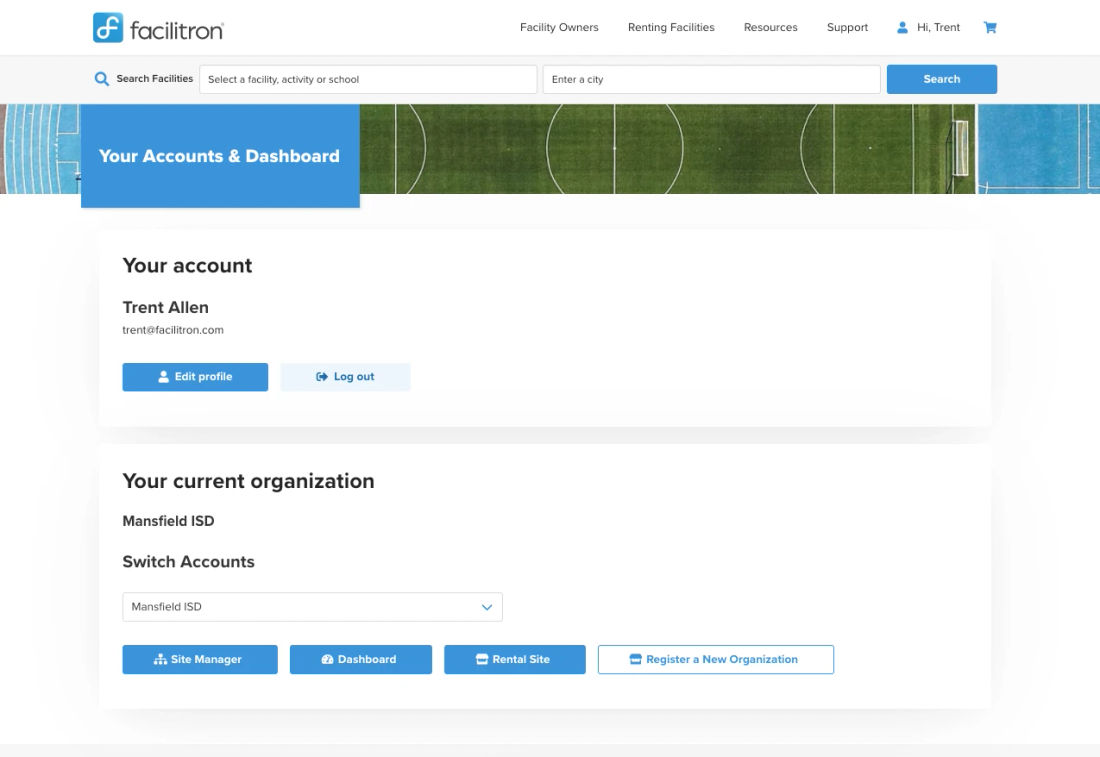Open Site Manager

pyautogui.click(x=200, y=659)
